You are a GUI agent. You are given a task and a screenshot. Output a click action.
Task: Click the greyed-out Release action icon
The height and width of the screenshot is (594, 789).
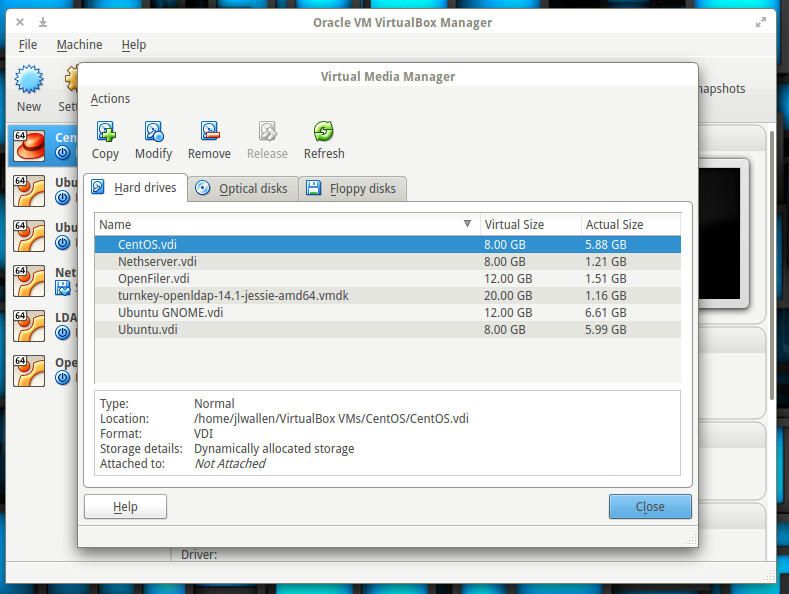[x=267, y=131]
